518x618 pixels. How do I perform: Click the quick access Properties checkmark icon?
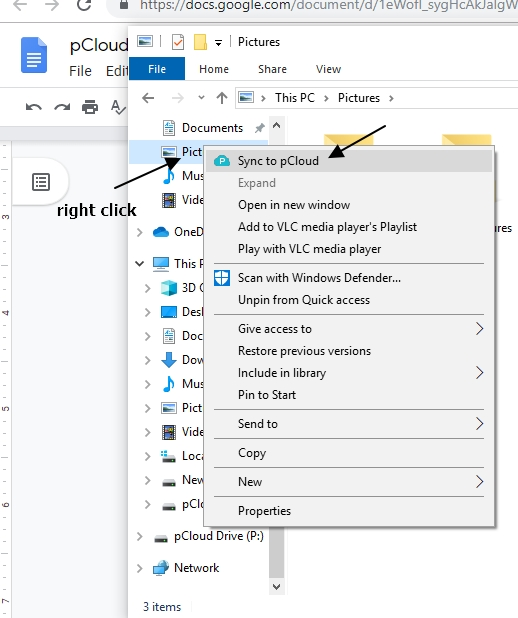pyautogui.click(x=178, y=42)
